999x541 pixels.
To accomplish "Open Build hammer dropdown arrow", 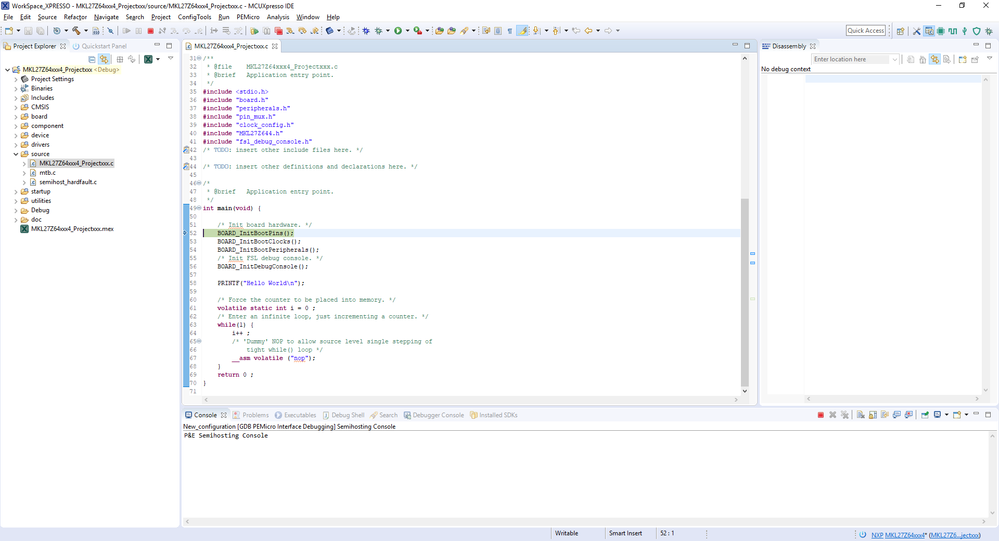I will (x=85, y=31).
